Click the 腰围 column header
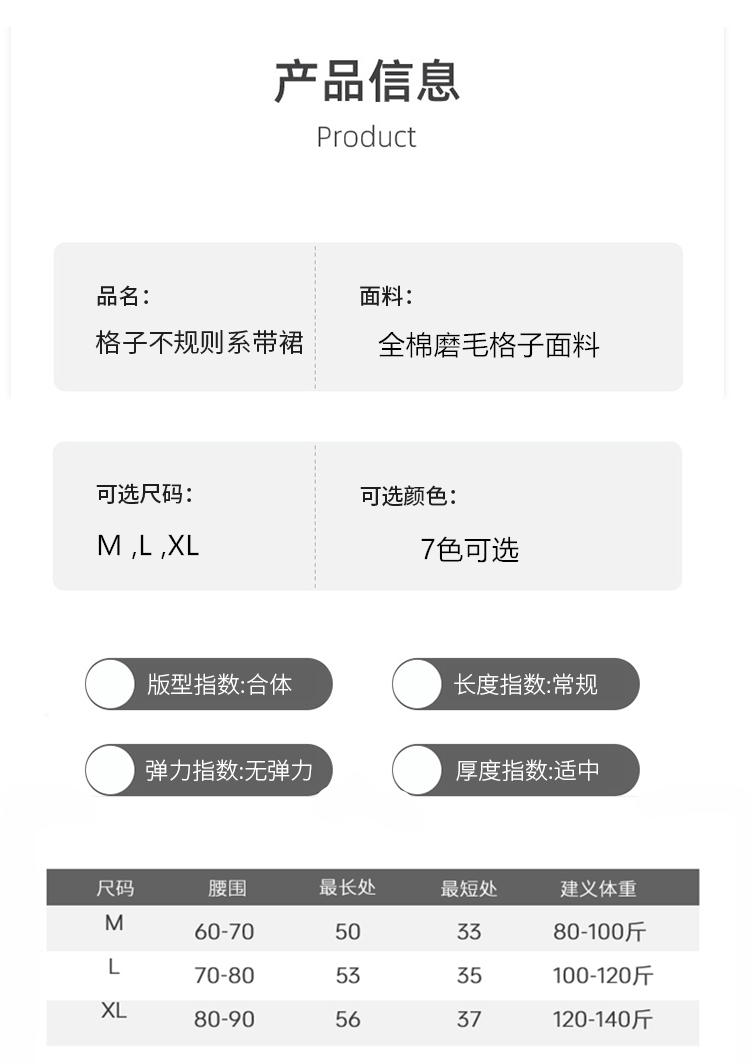Image resolution: width=750 pixels, height=1063 pixels. [x=227, y=888]
